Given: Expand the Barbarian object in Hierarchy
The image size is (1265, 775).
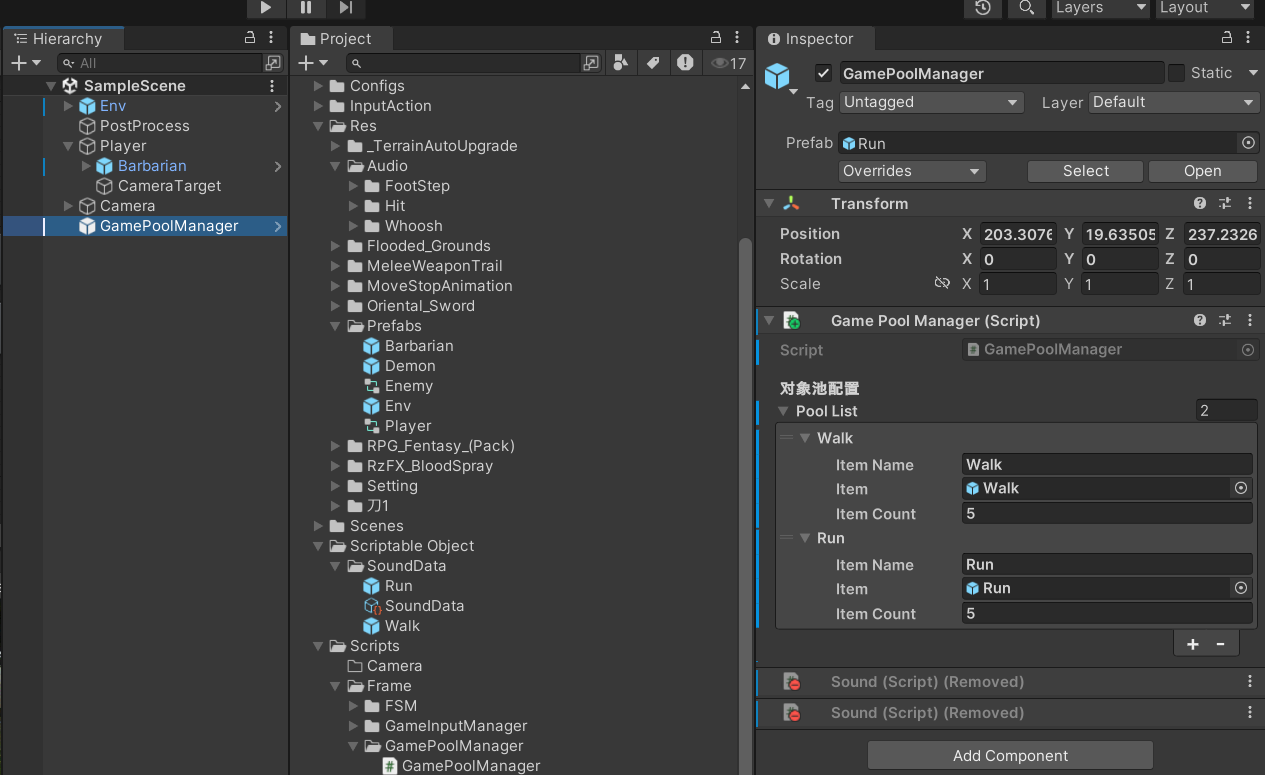Looking at the screenshot, I should (86, 166).
